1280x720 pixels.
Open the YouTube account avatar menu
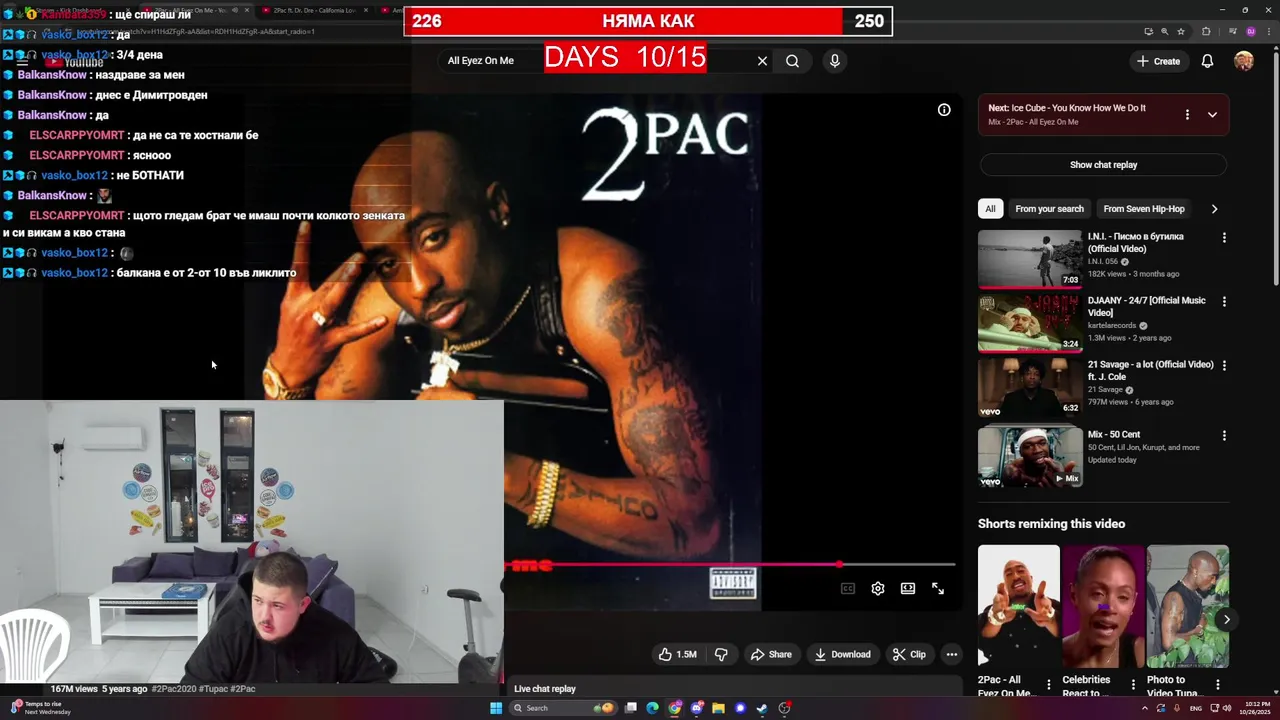click(1243, 61)
